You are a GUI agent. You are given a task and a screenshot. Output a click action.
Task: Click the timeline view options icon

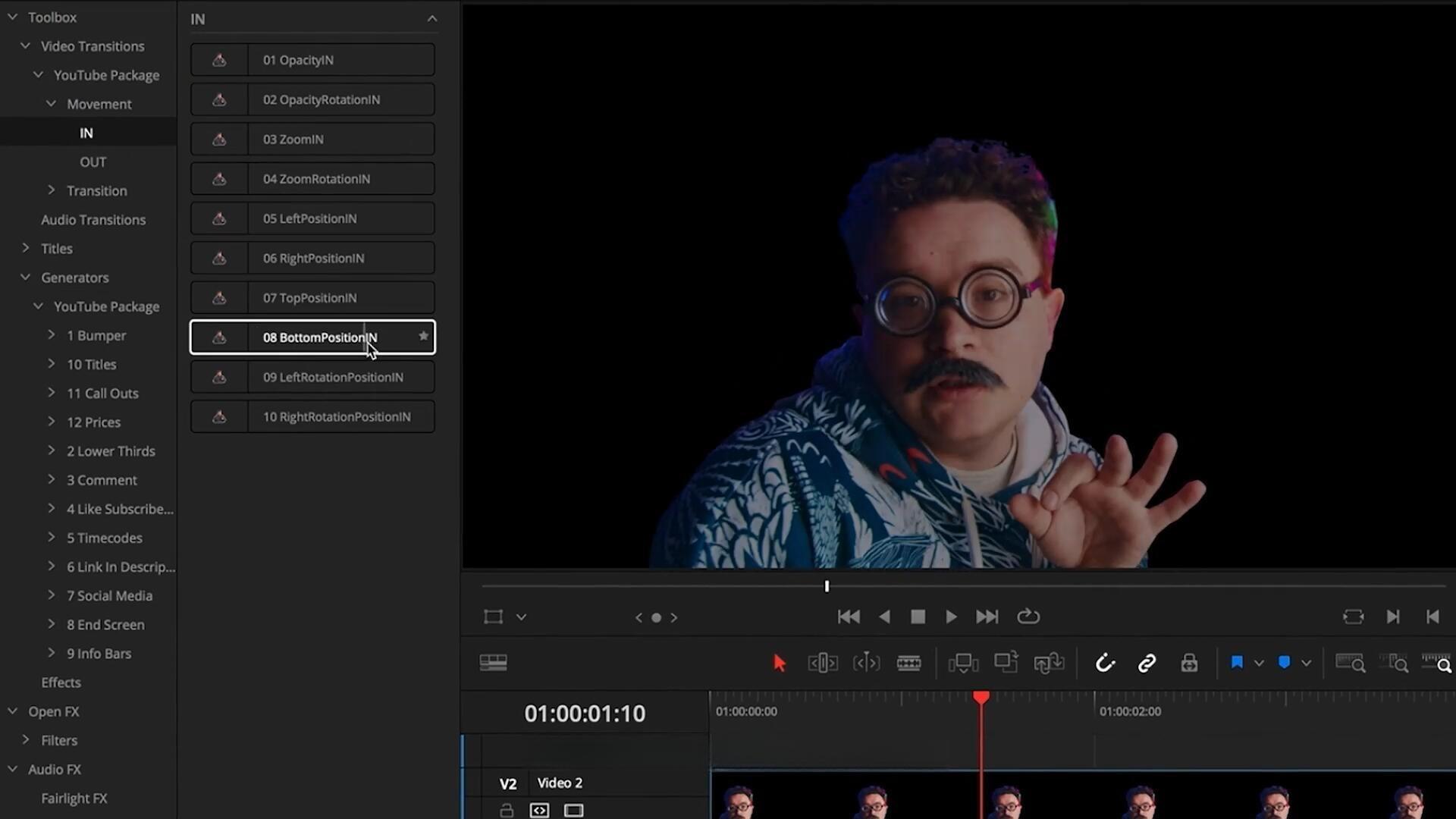point(493,663)
